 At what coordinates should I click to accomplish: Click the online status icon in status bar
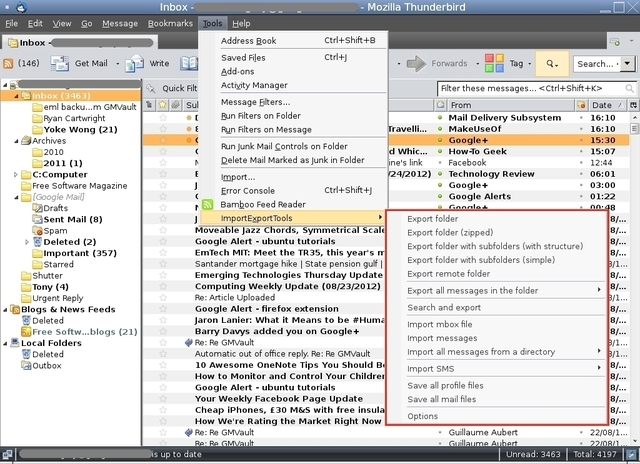7,454
